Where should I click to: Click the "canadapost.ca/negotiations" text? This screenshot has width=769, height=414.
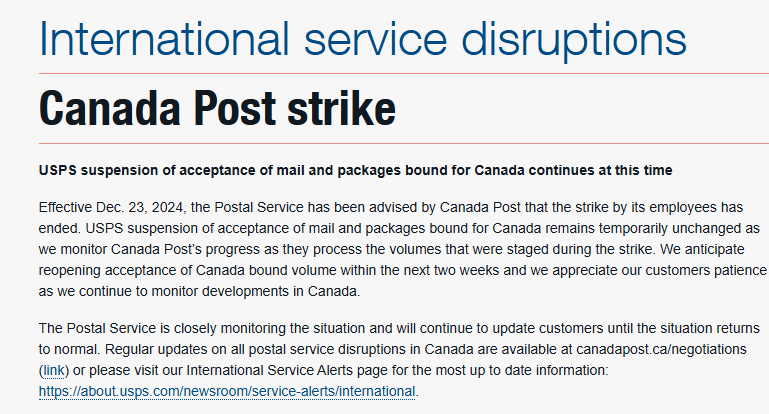pos(661,349)
